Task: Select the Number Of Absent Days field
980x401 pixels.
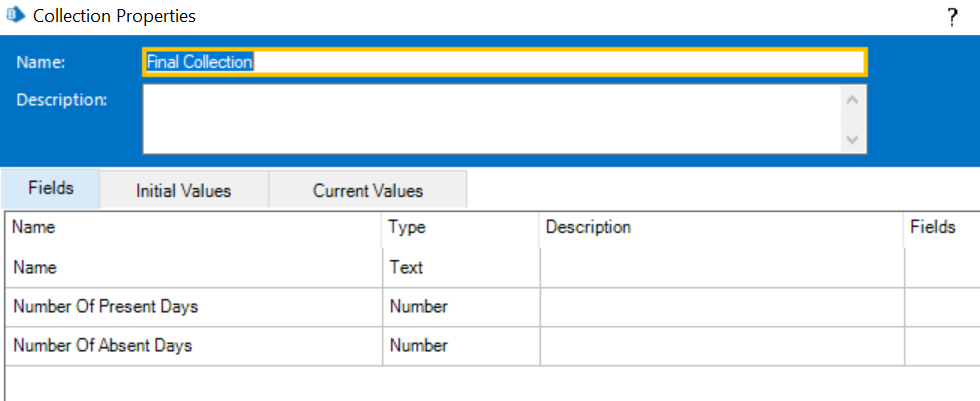Action: point(193,346)
